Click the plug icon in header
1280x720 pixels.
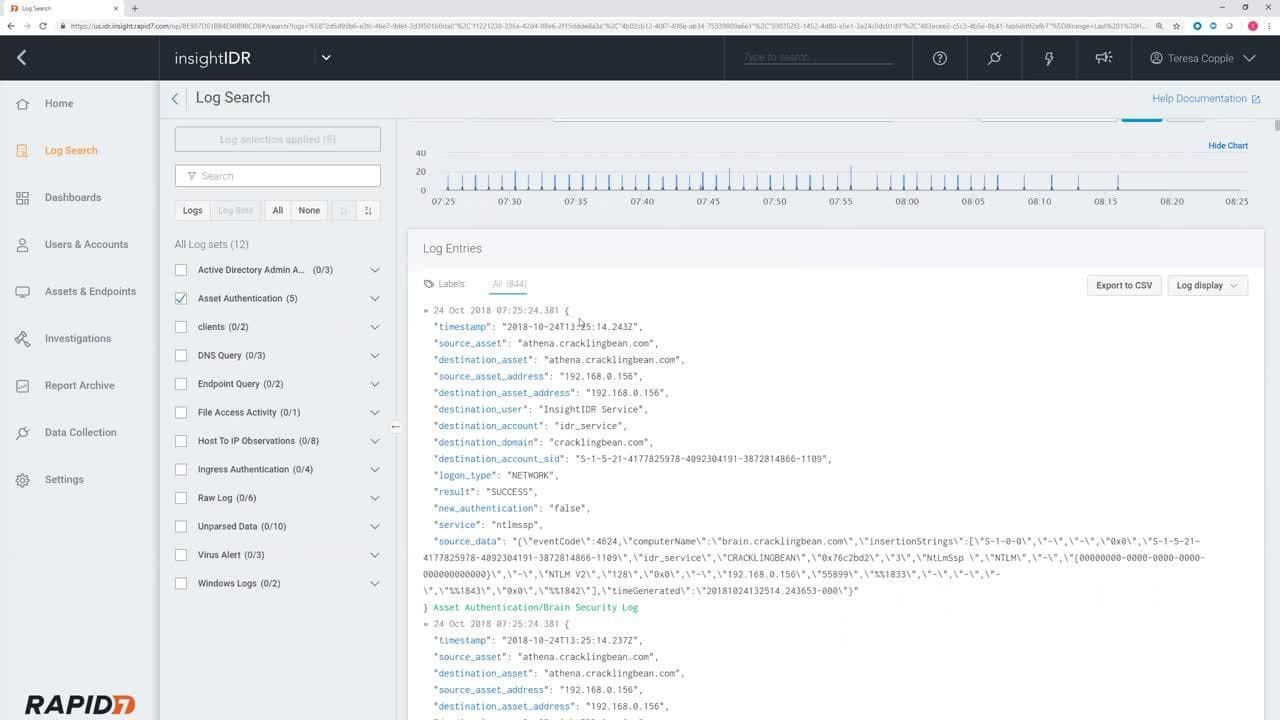(x=994, y=58)
